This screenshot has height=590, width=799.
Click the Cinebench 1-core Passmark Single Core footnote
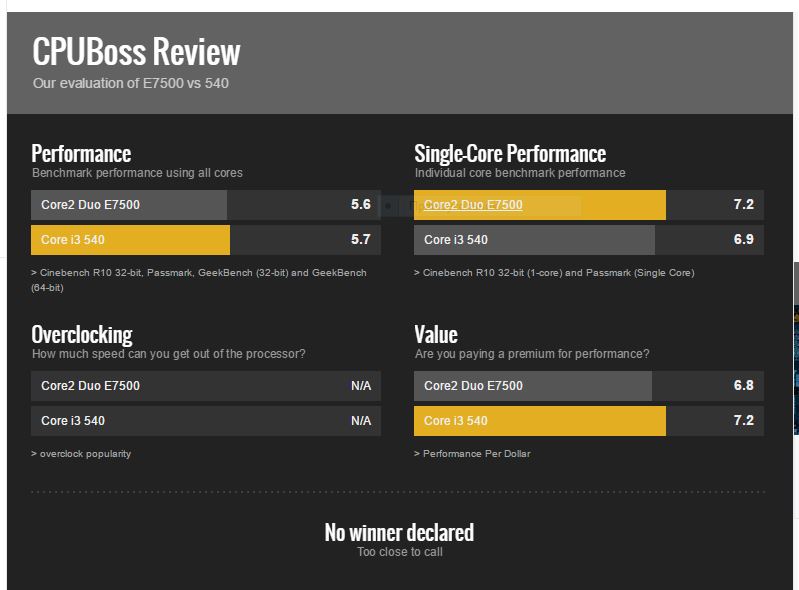tap(554, 273)
